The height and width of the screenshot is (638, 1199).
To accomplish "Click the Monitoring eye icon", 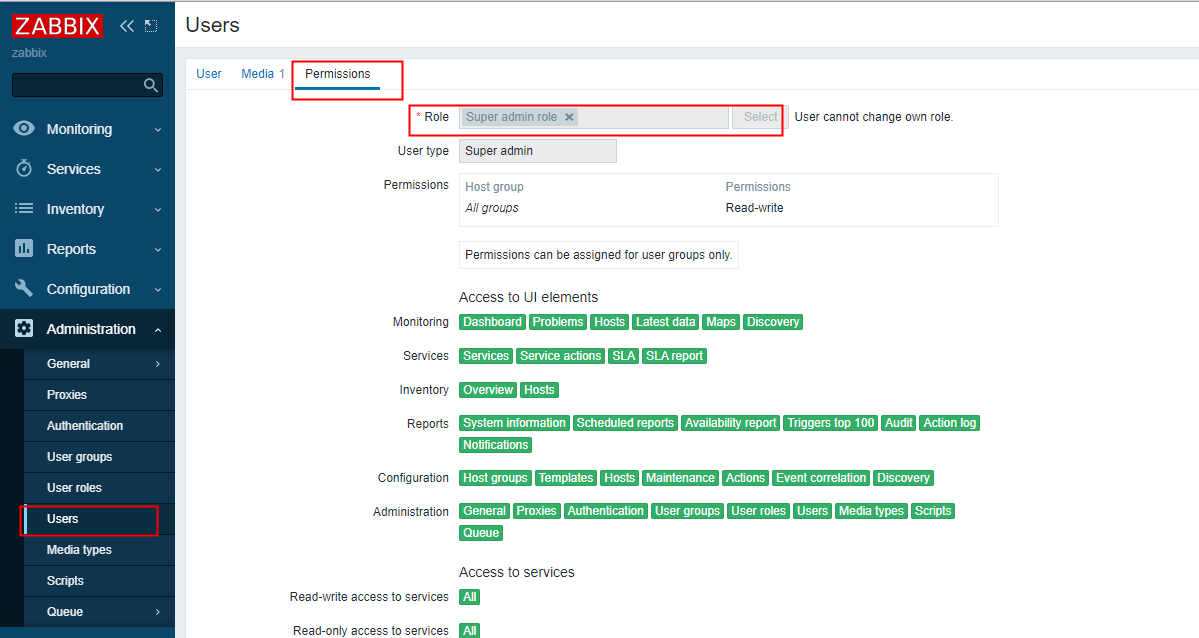I will (25, 129).
